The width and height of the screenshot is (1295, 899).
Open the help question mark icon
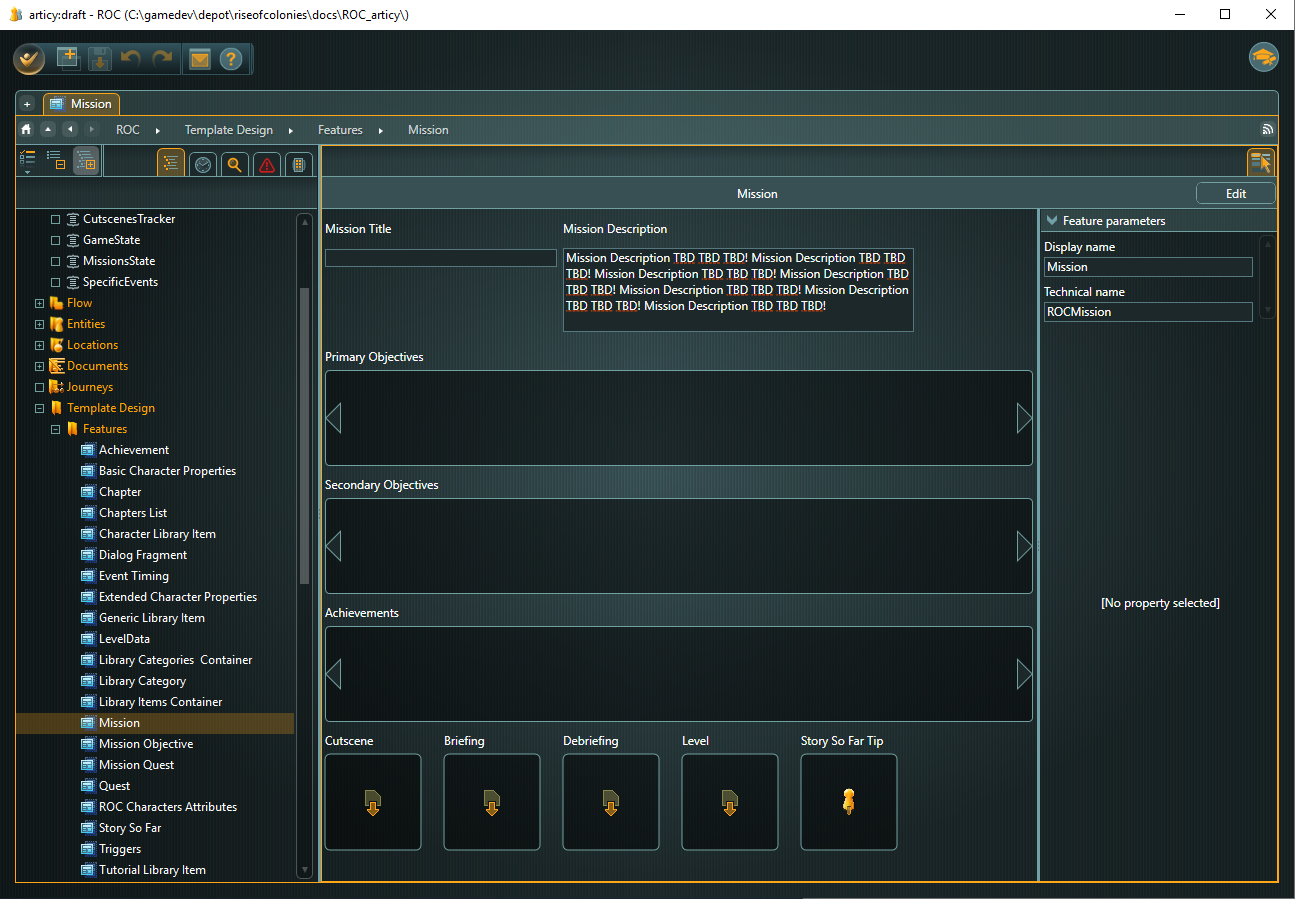[231, 60]
